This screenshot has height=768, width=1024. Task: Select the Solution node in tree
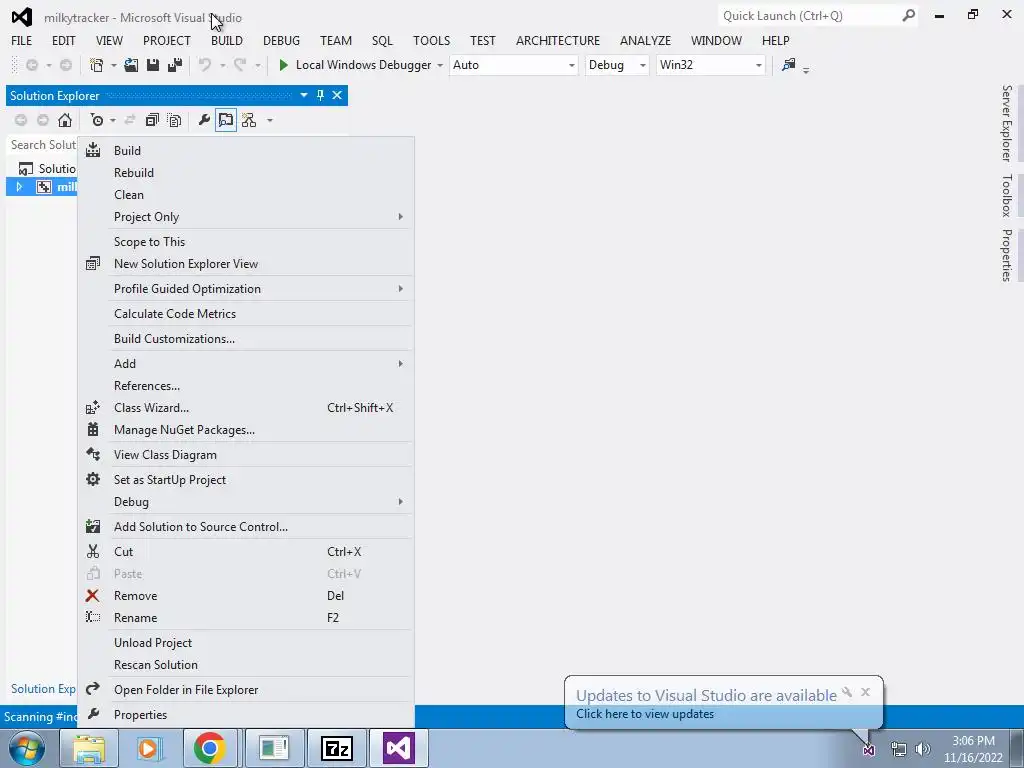pyautogui.click(x=47, y=168)
